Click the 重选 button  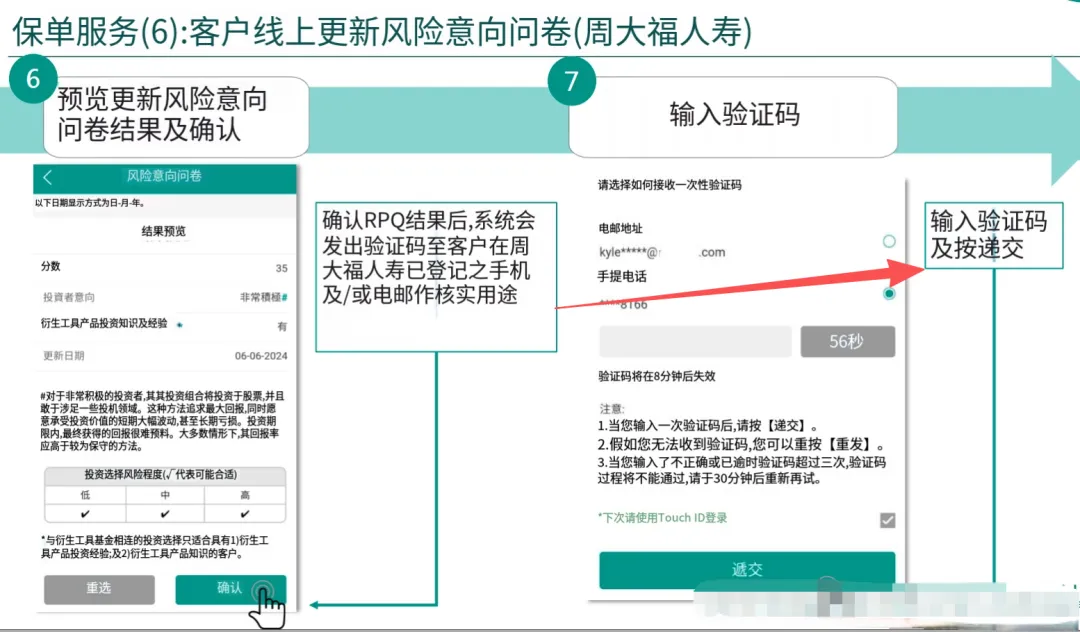pos(99,589)
